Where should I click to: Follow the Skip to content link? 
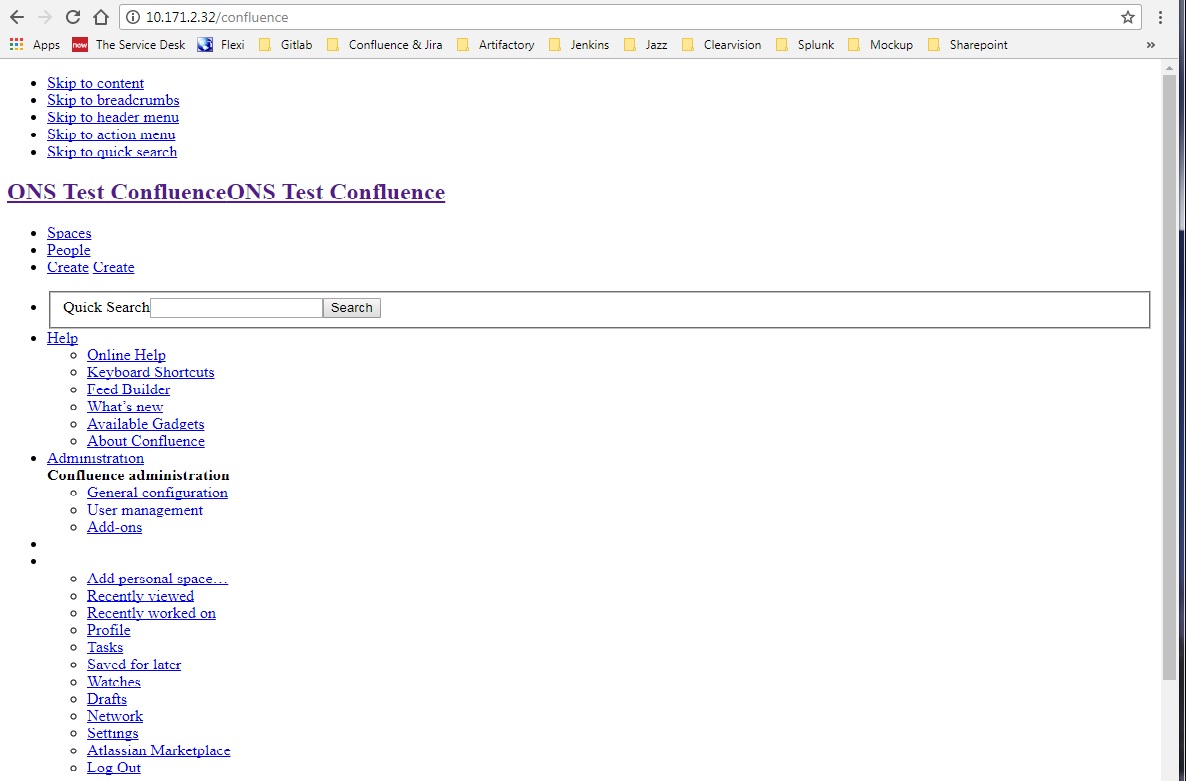click(95, 83)
